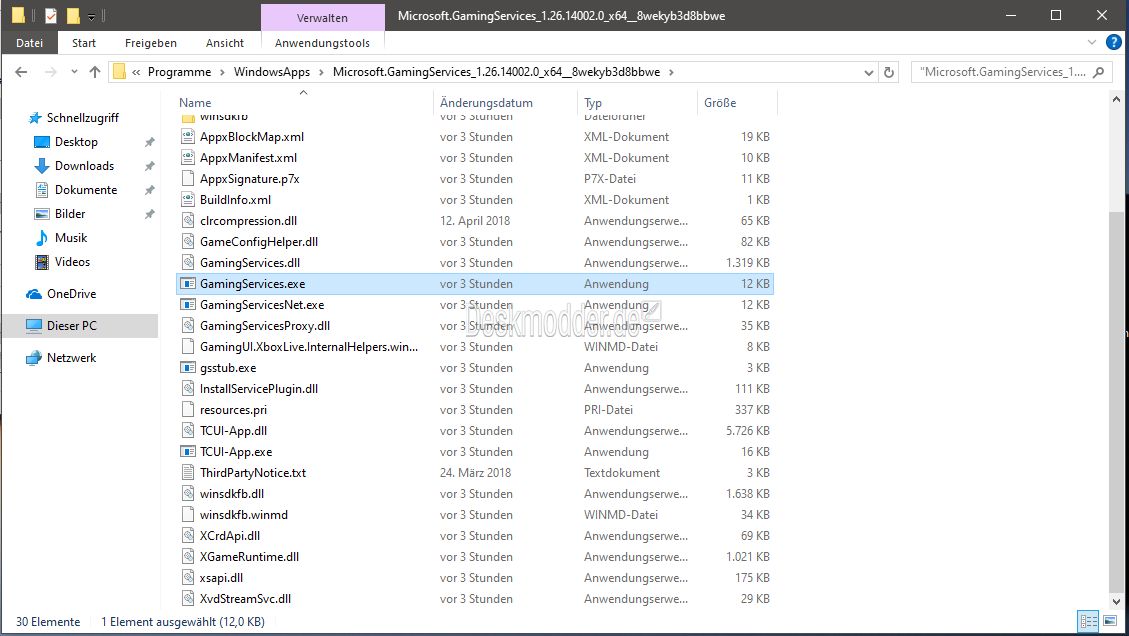Expand the chevron after WindowsApps breadcrumb
The image size is (1129, 636).
point(321,72)
